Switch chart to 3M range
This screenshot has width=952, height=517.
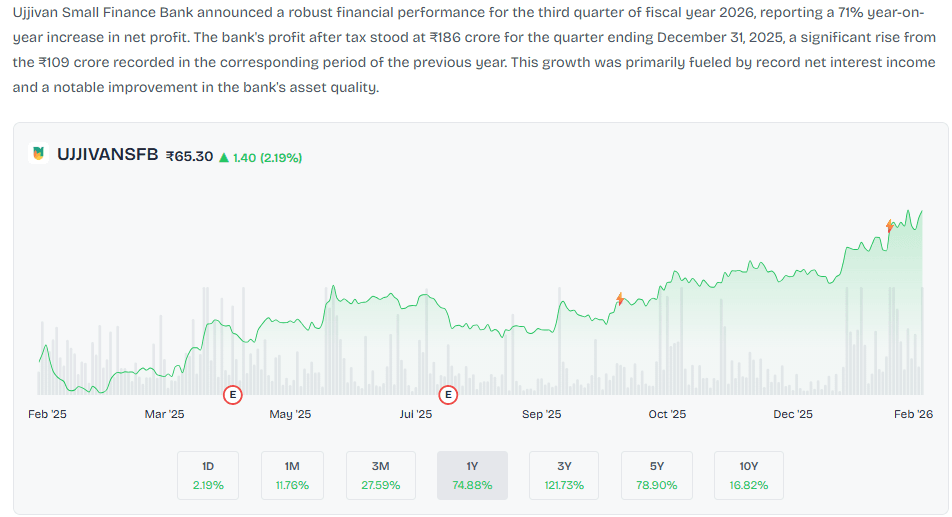point(381,475)
